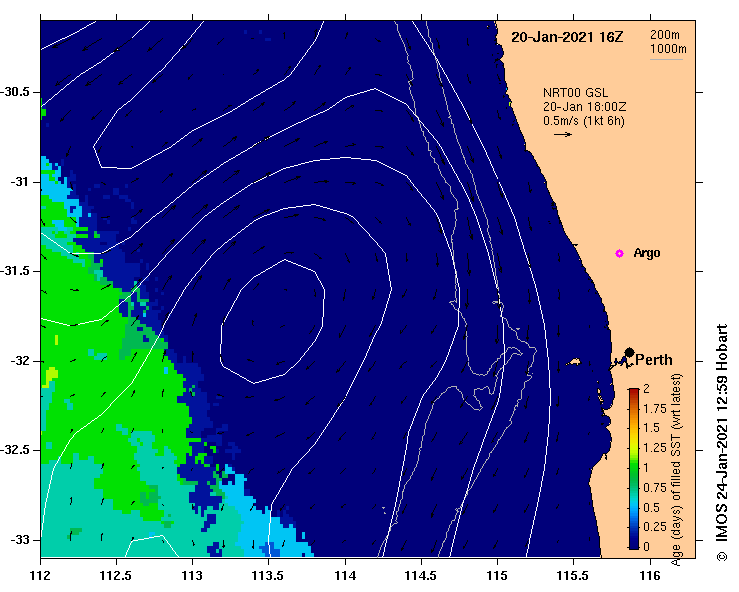Viewport: 739px width, 592px height.
Task: Click the Perth text label
Action: tap(654, 360)
